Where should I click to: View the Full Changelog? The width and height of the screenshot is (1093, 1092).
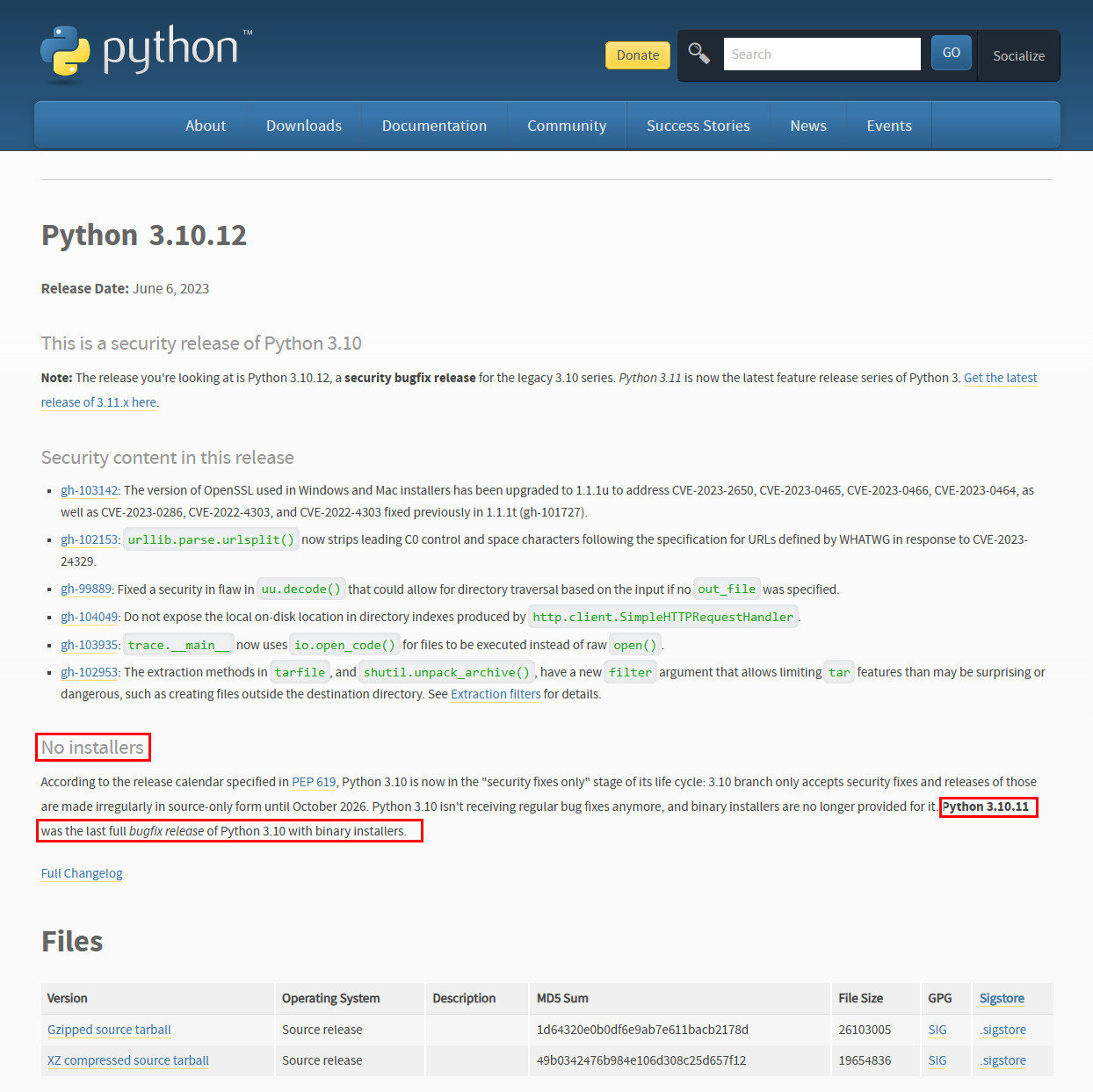(81, 872)
